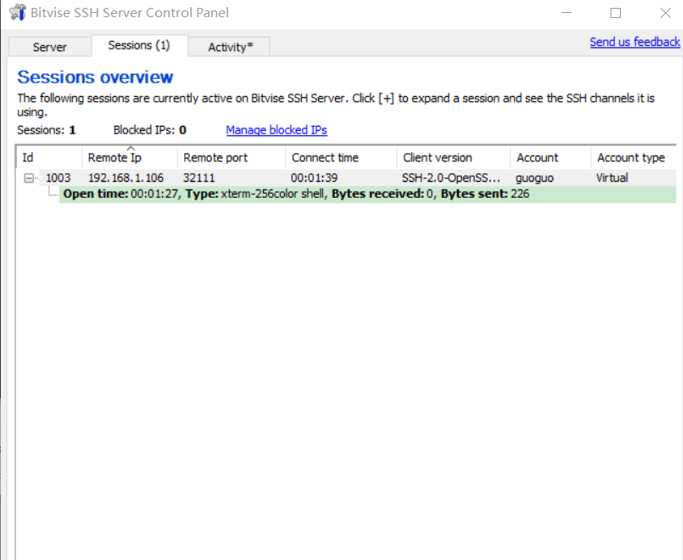Click the Sessions overview heading

(x=95, y=77)
